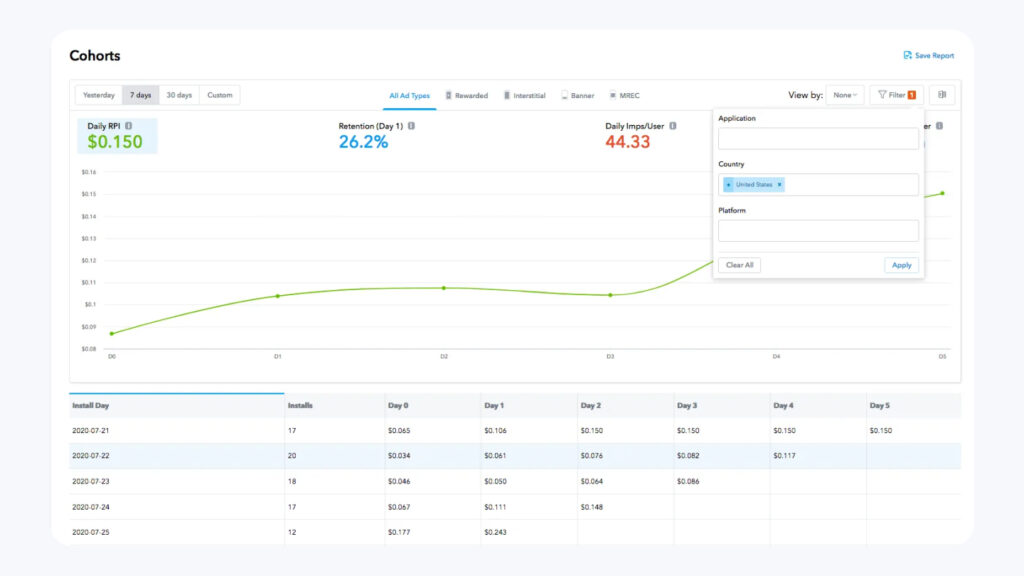Image resolution: width=1024 pixels, height=576 pixels.
Task: Select the 30 days date range
Action: pyautogui.click(x=179, y=95)
